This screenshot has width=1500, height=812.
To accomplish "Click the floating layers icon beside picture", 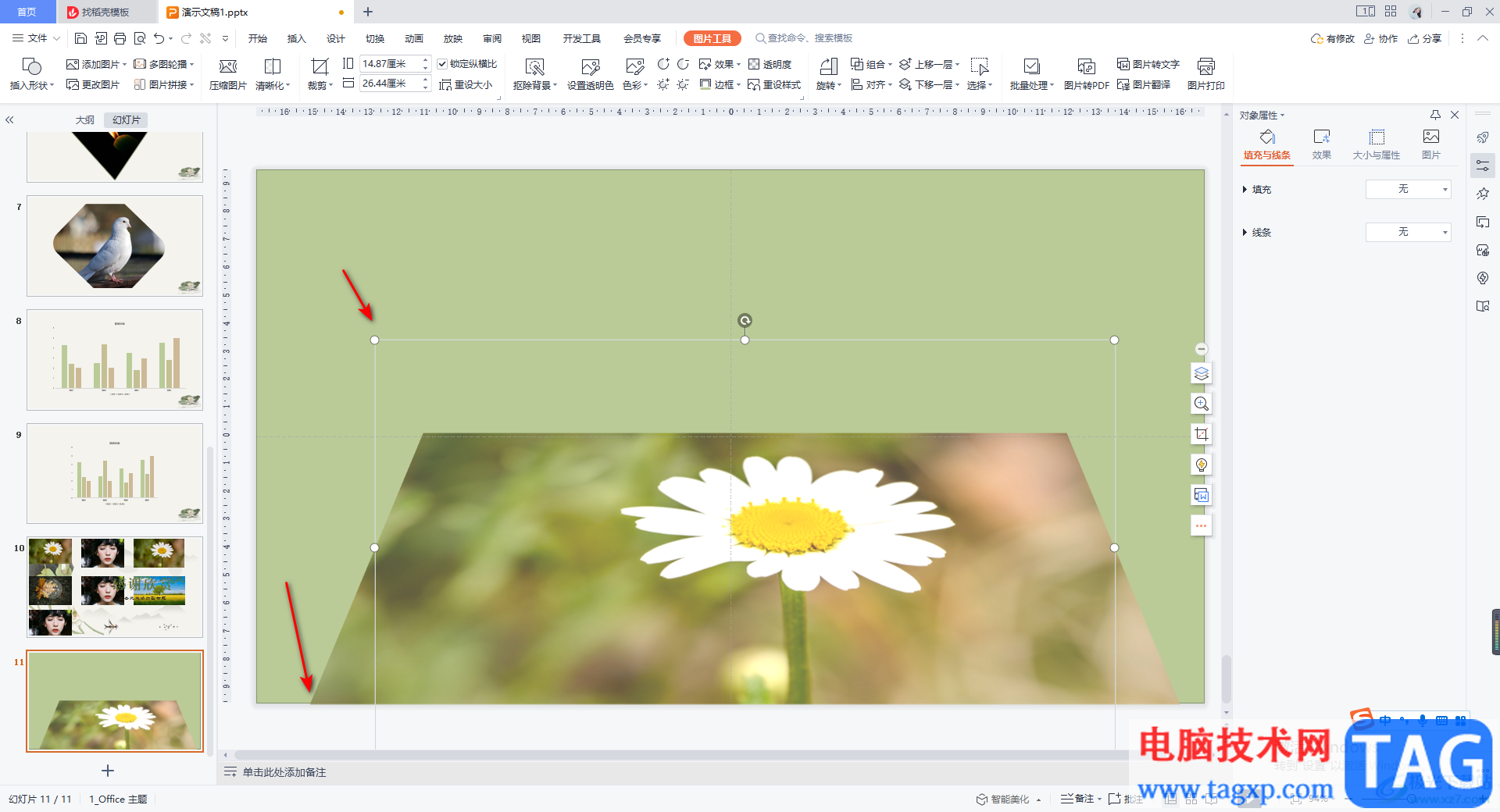I will click(x=1201, y=373).
